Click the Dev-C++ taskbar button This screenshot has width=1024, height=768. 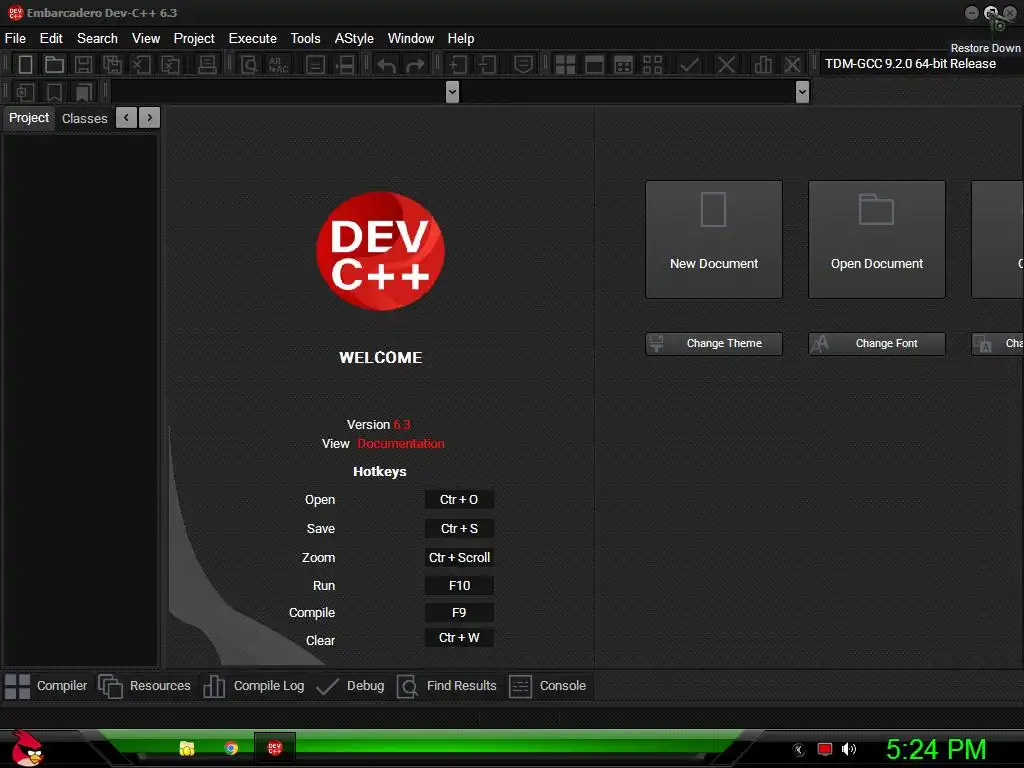pyautogui.click(x=274, y=748)
